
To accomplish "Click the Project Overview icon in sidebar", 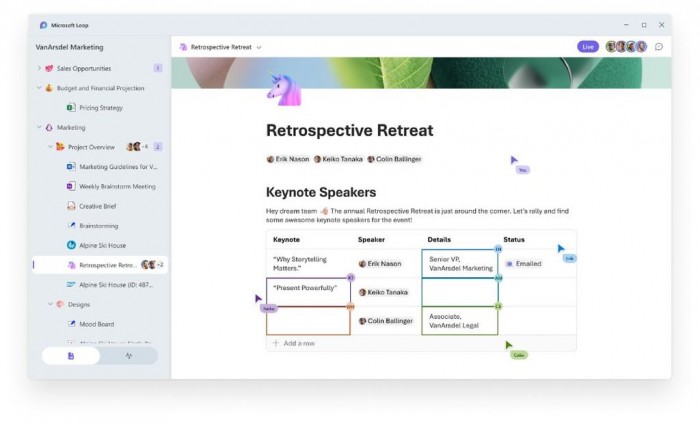I will coord(60,146).
